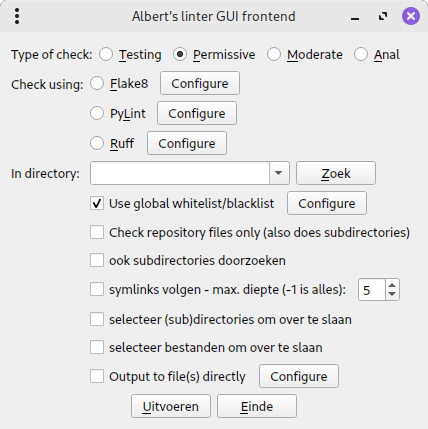The width and height of the screenshot is (428, 429).
Task: Click the Uitvoeren button
Action: point(171,406)
